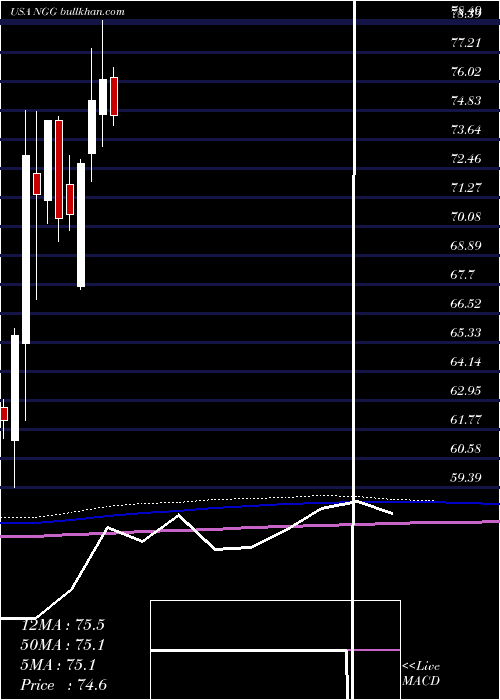Click the 76.02 price axis label
The width and height of the screenshot is (500, 700).
coord(466,71)
